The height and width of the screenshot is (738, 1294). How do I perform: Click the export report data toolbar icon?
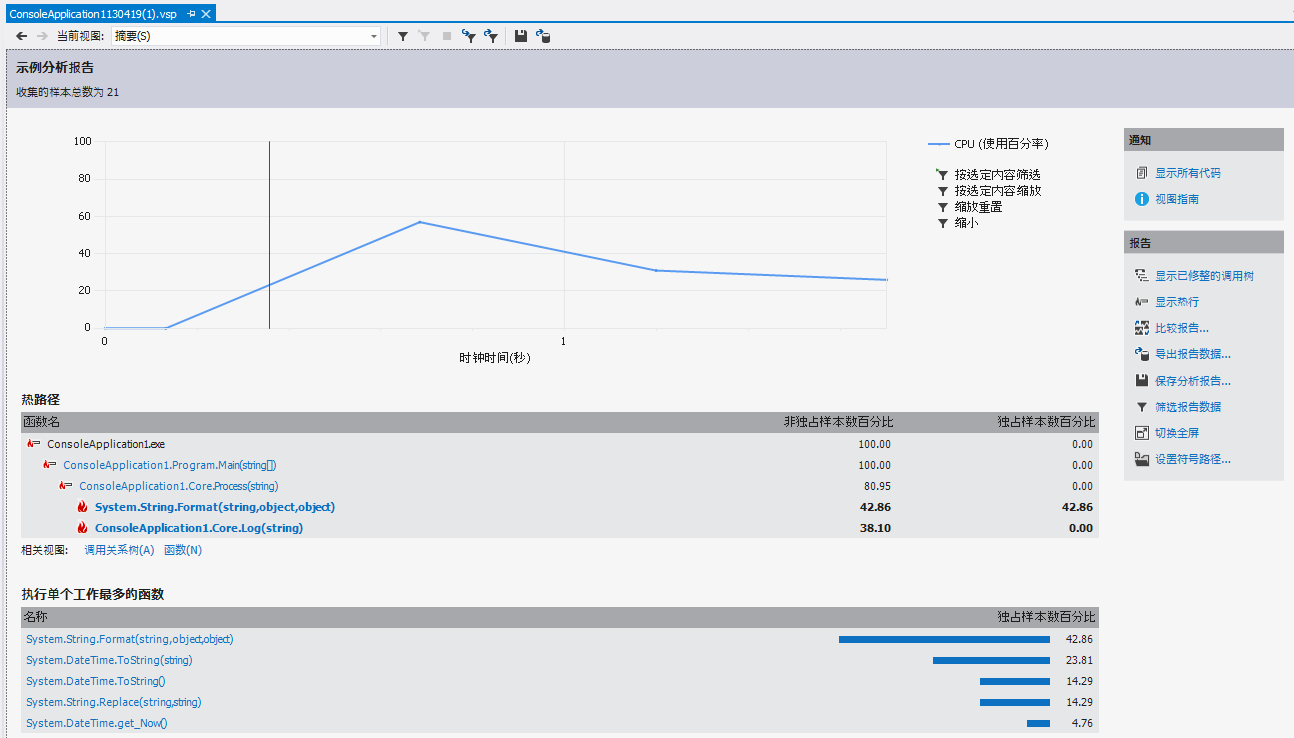[x=543, y=36]
